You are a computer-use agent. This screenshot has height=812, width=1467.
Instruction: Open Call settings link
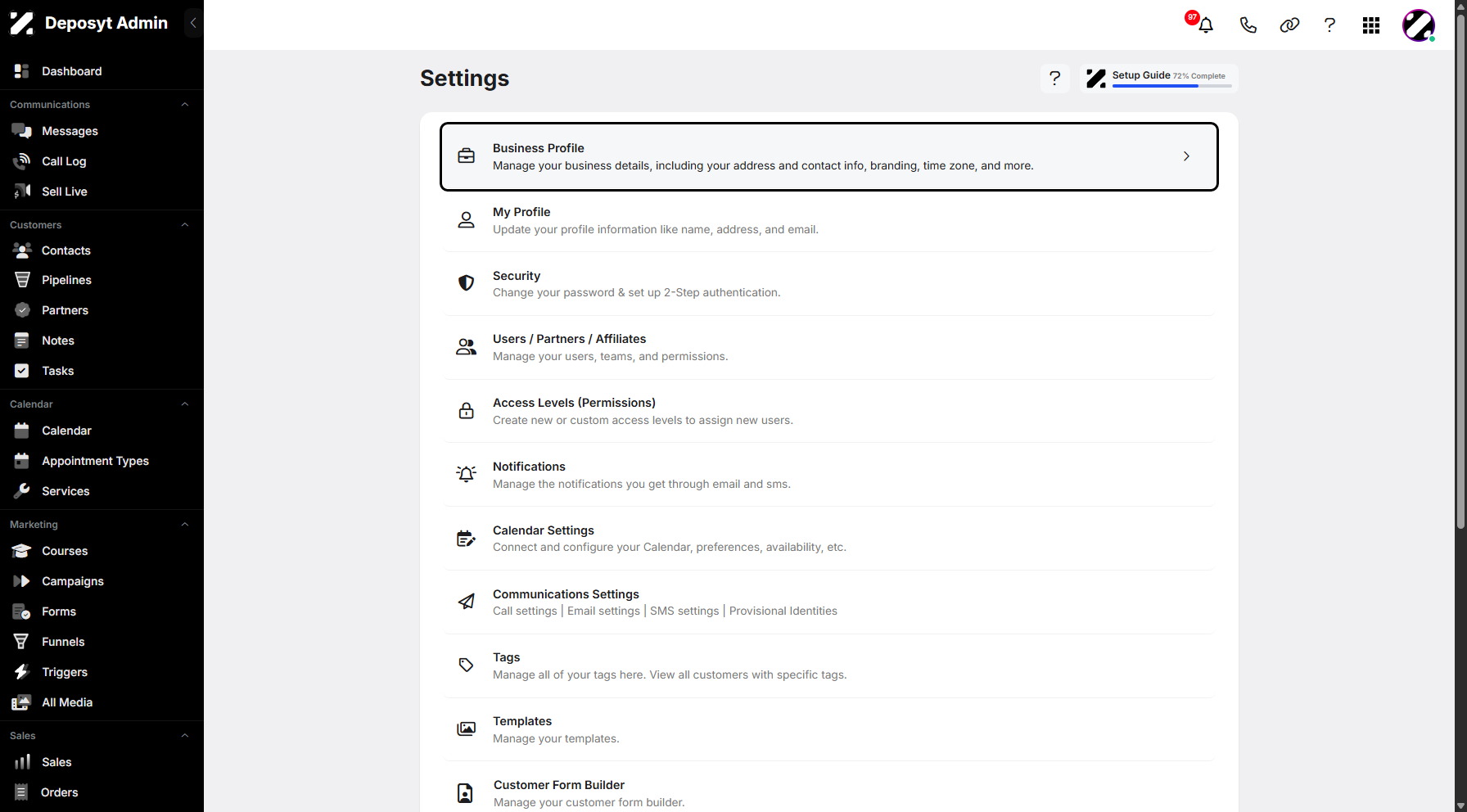pyautogui.click(x=525, y=611)
